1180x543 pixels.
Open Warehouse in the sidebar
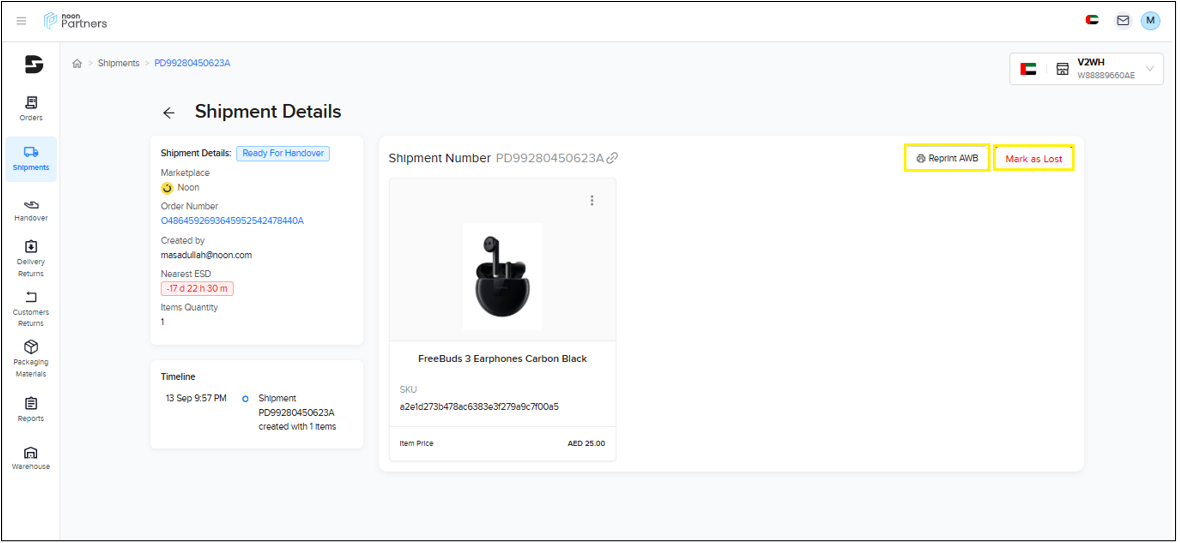(31, 459)
